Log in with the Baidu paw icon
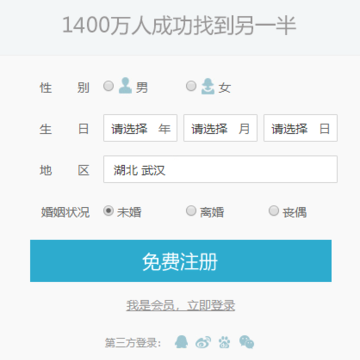This screenshot has width=360, height=360. 225,342
